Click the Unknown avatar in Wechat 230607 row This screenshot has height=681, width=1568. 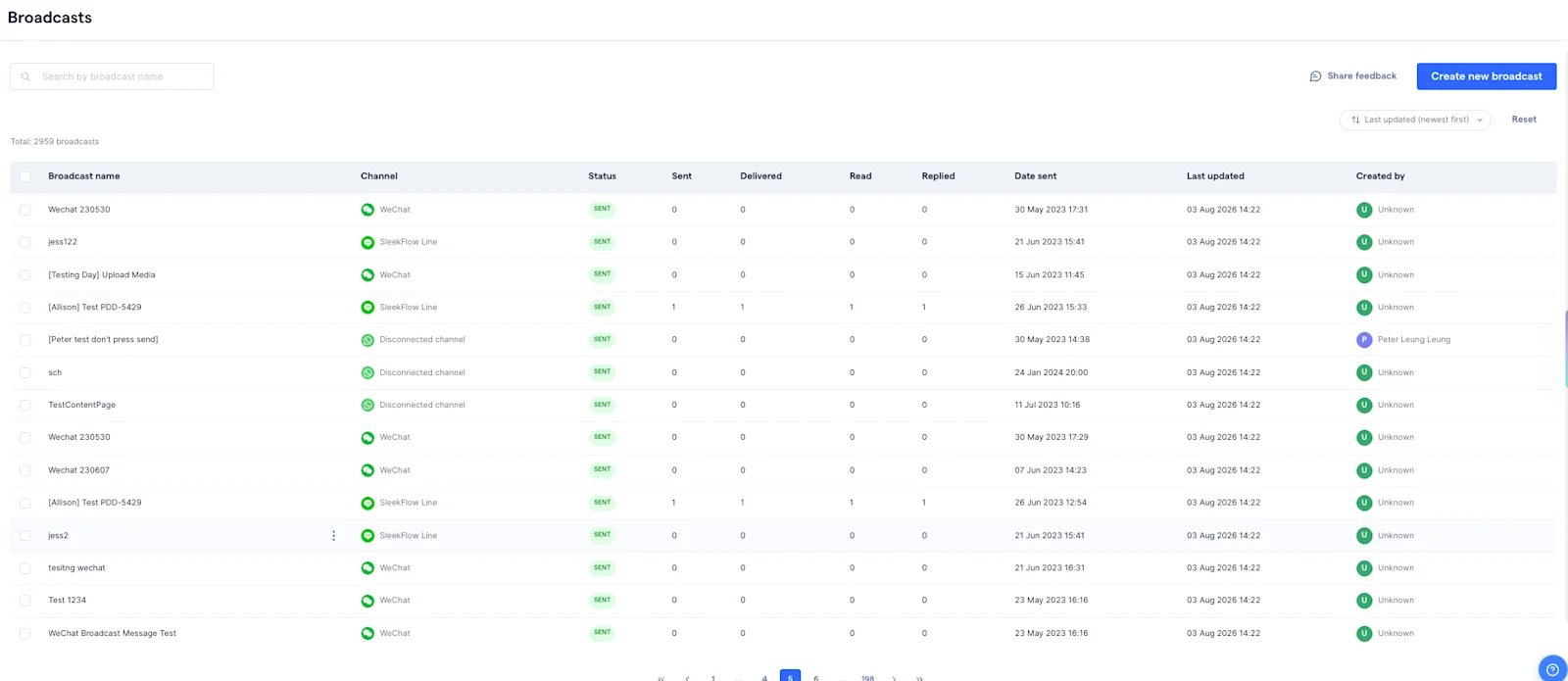1364,470
